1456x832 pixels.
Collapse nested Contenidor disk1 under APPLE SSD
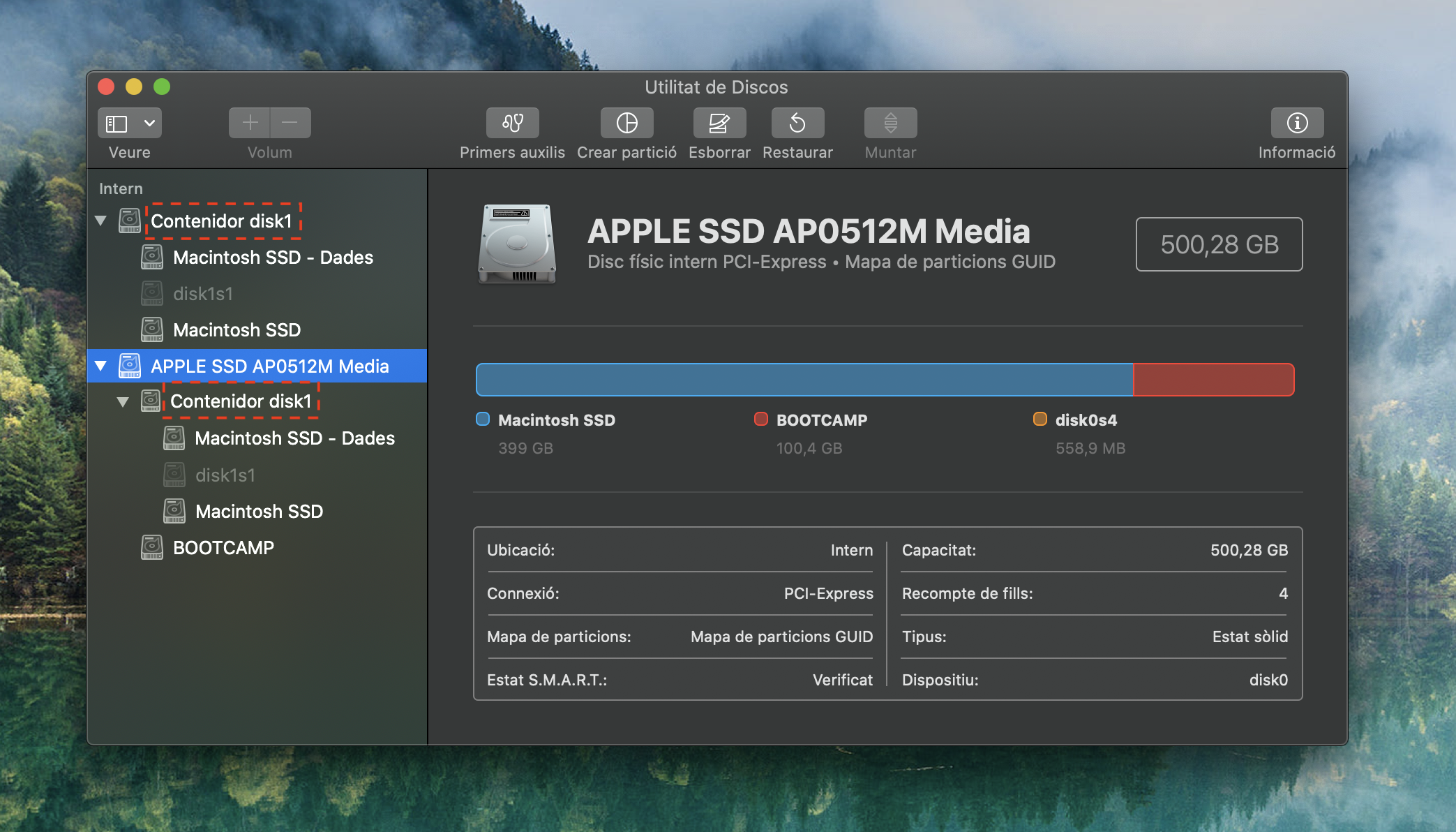(x=123, y=401)
